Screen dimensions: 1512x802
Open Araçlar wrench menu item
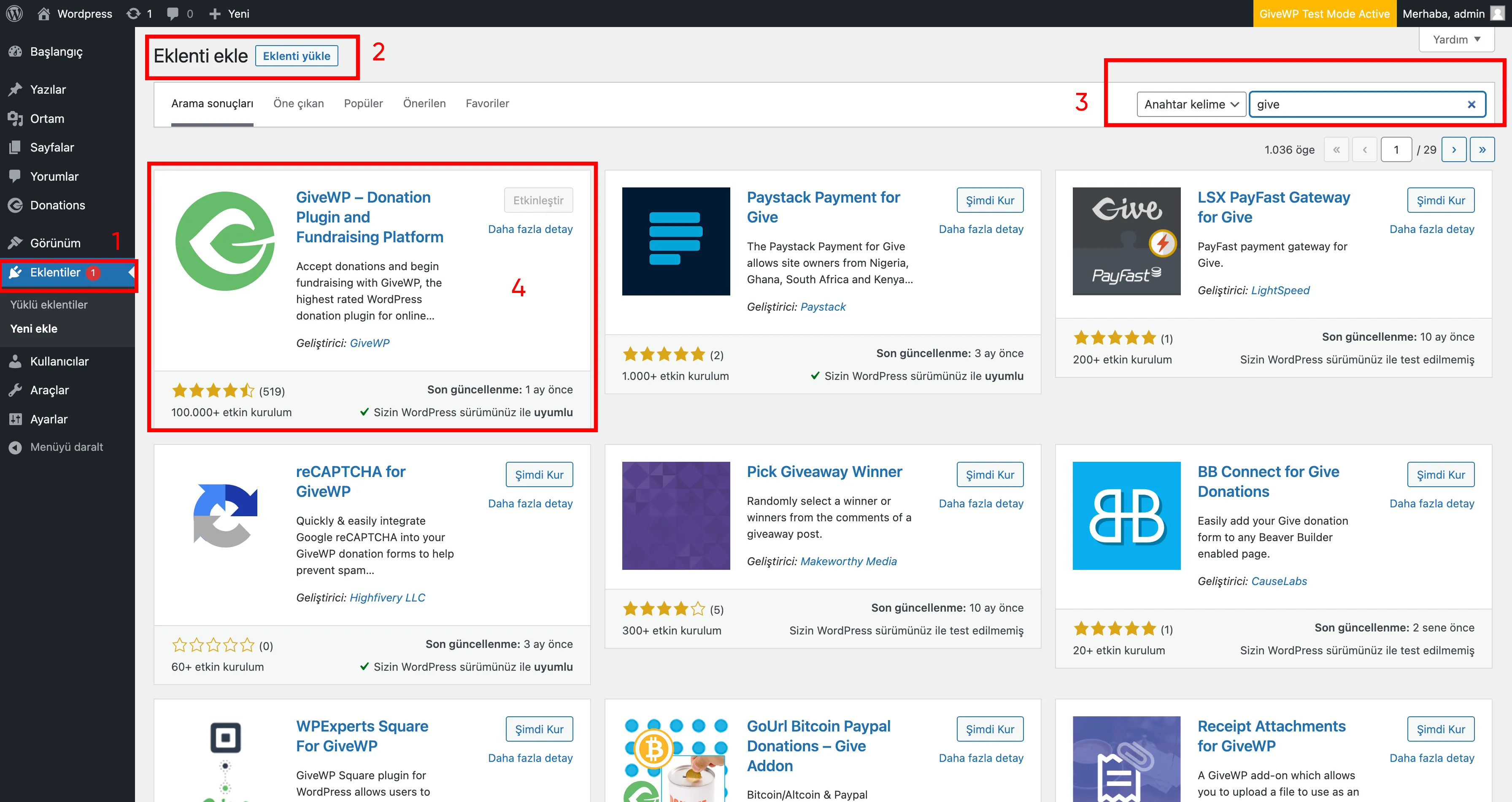49,390
